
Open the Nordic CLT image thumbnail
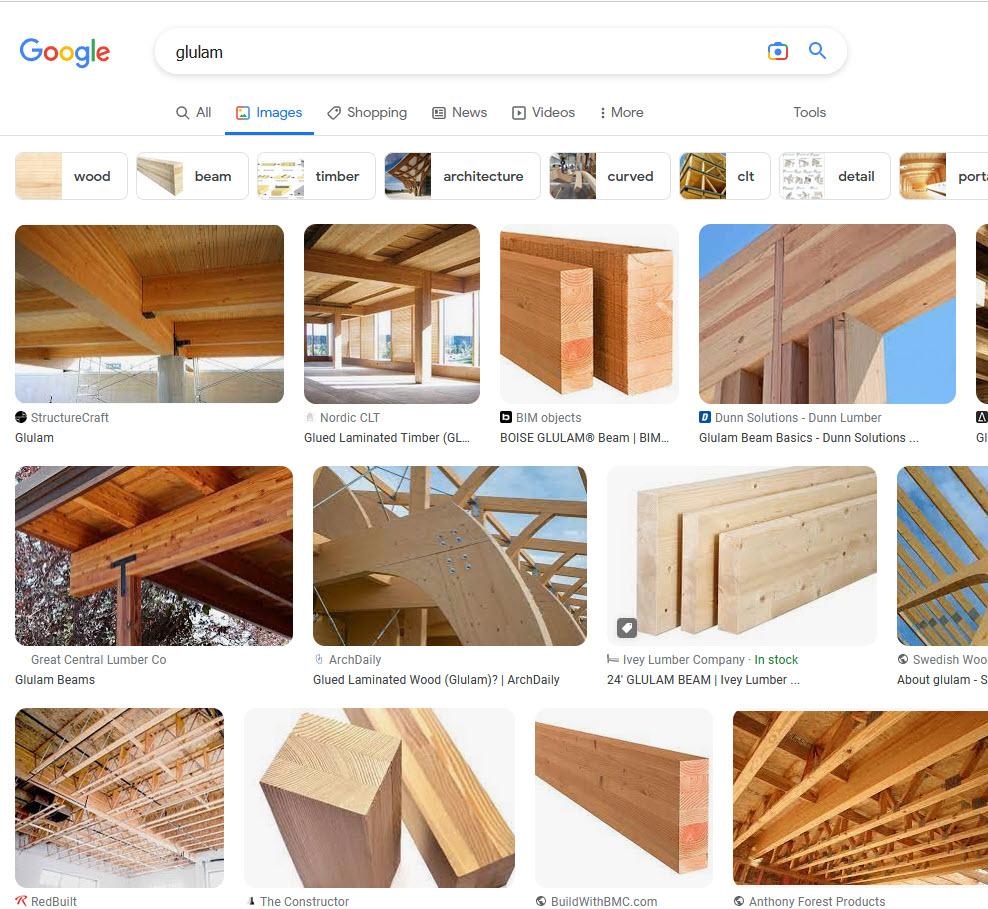click(x=391, y=313)
